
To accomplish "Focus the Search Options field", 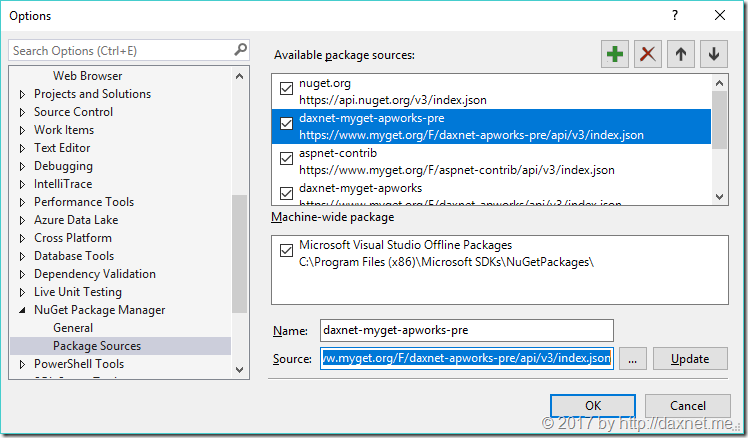I will (122, 50).
